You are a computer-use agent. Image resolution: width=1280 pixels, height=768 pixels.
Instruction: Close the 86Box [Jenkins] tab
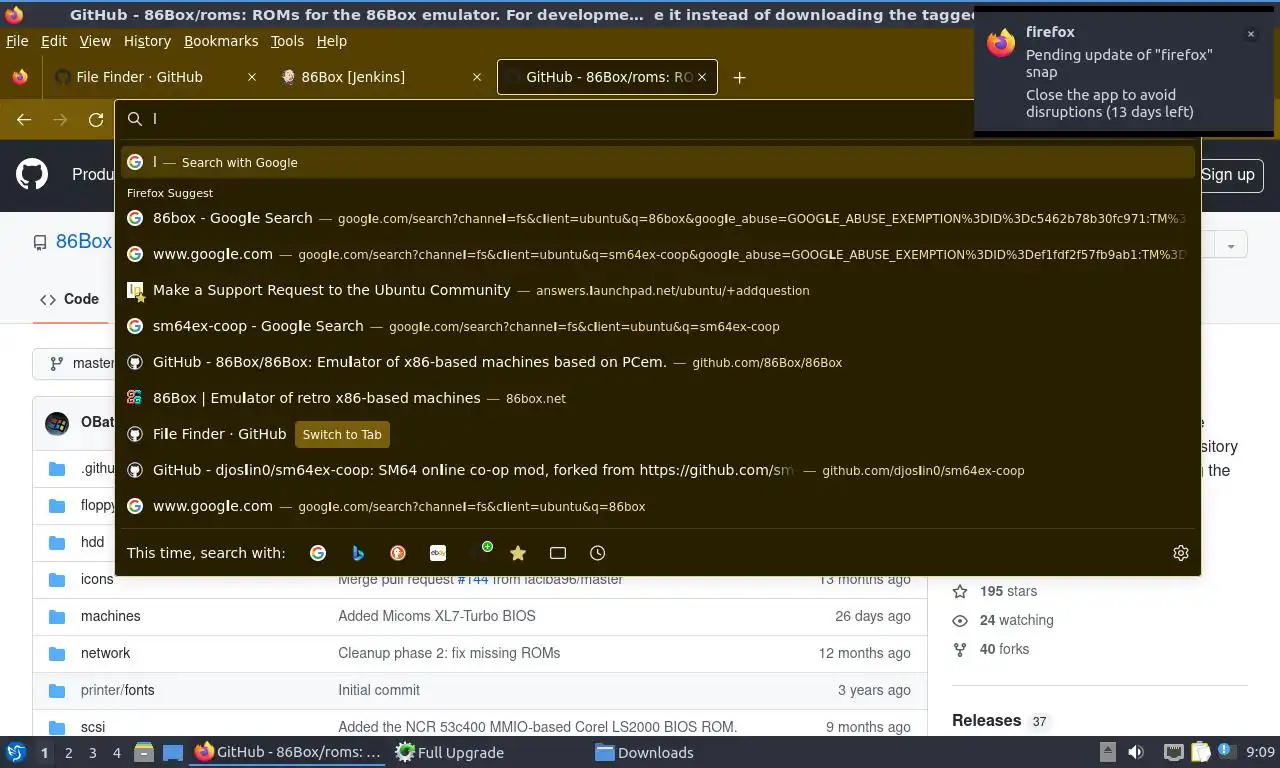pos(477,77)
